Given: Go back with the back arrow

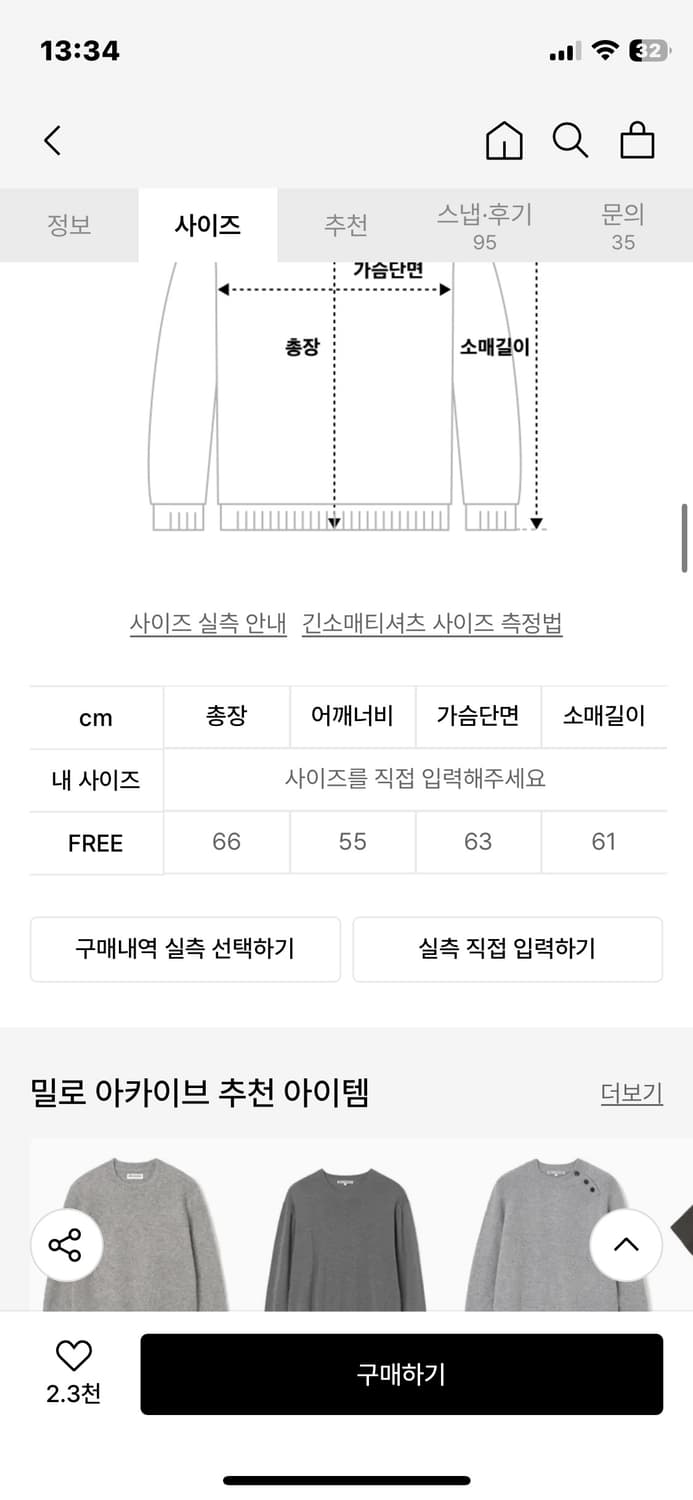Looking at the screenshot, I should pos(52,140).
